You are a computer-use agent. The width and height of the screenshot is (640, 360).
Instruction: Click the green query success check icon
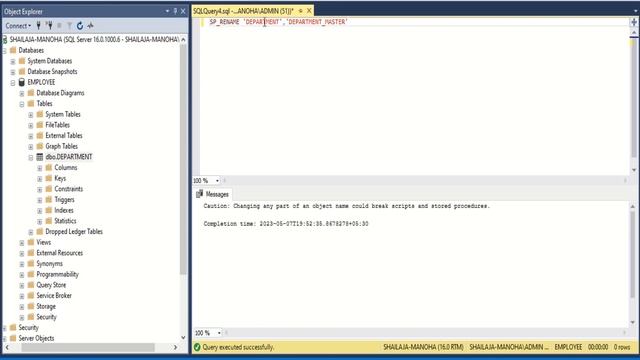point(197,347)
